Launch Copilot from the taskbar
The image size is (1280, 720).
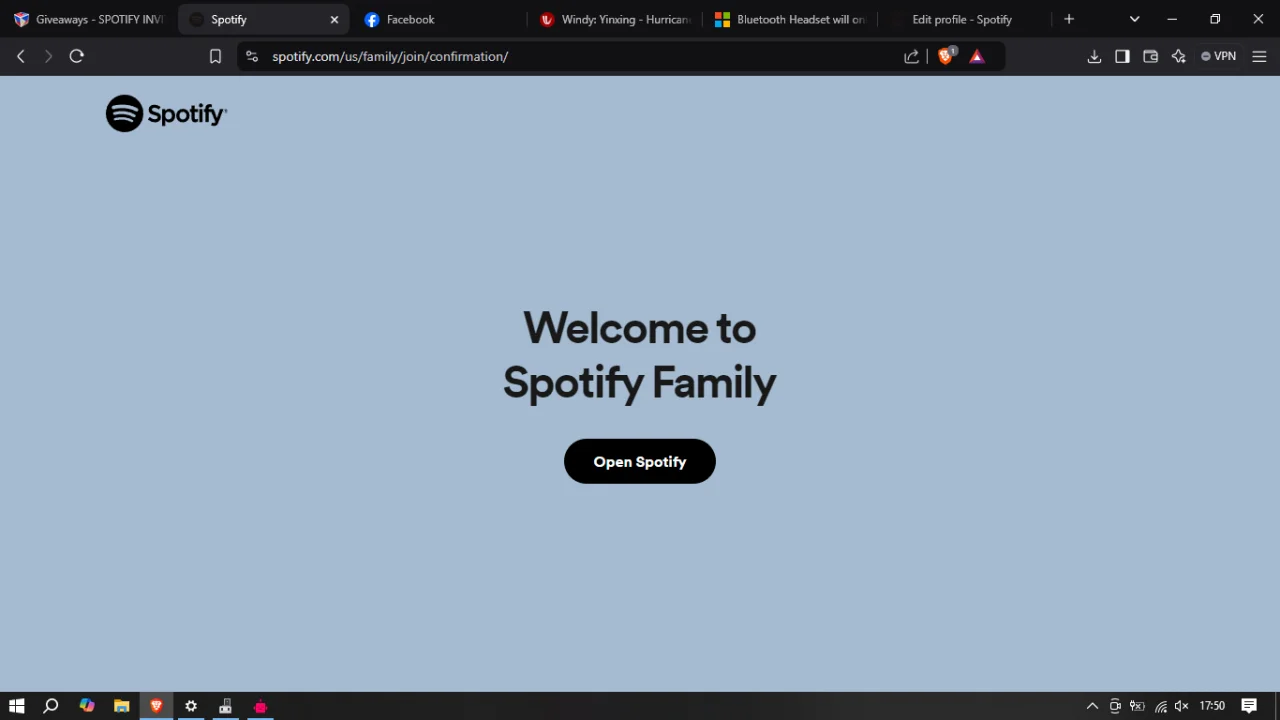(87, 706)
